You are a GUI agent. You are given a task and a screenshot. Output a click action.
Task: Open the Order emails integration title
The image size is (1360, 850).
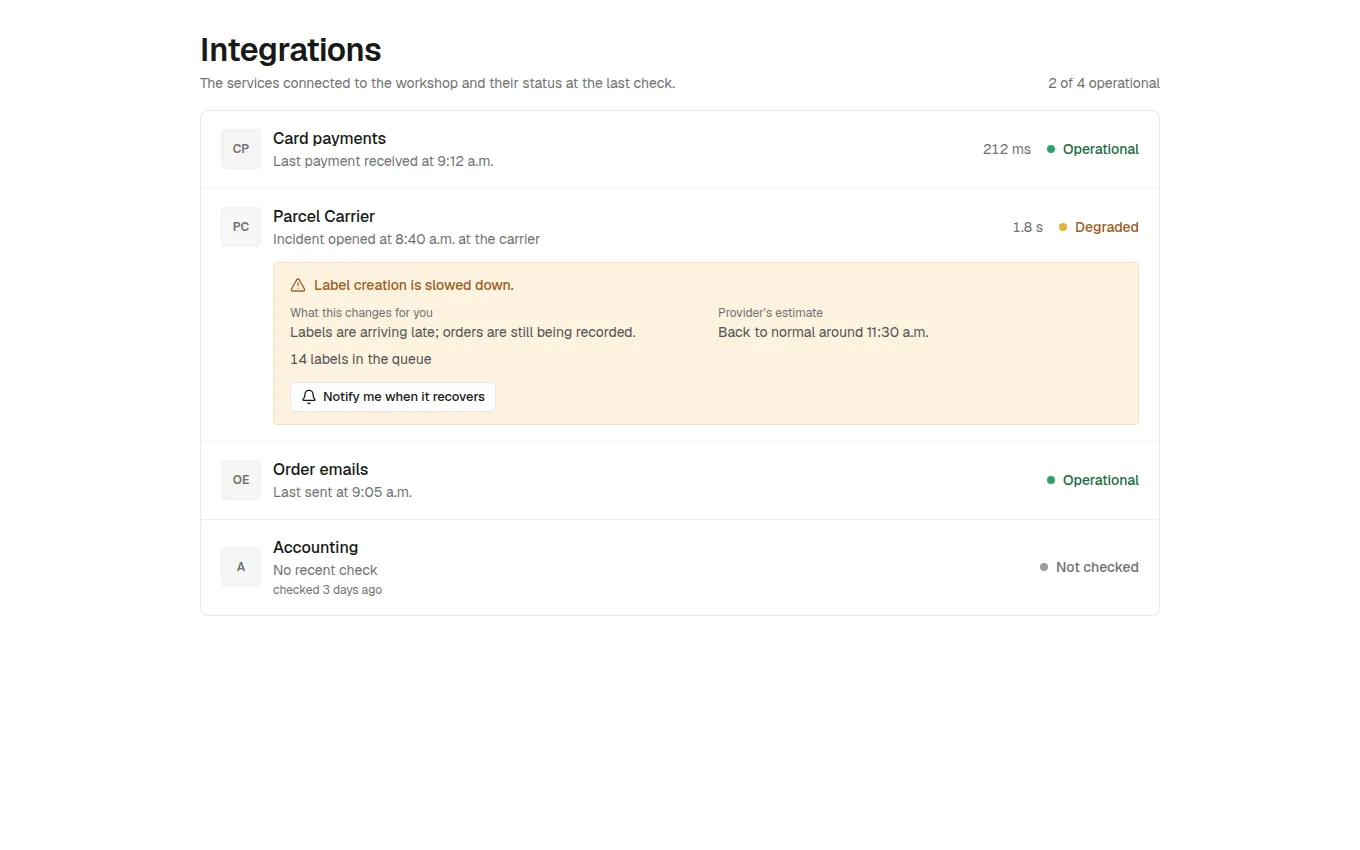coord(320,470)
